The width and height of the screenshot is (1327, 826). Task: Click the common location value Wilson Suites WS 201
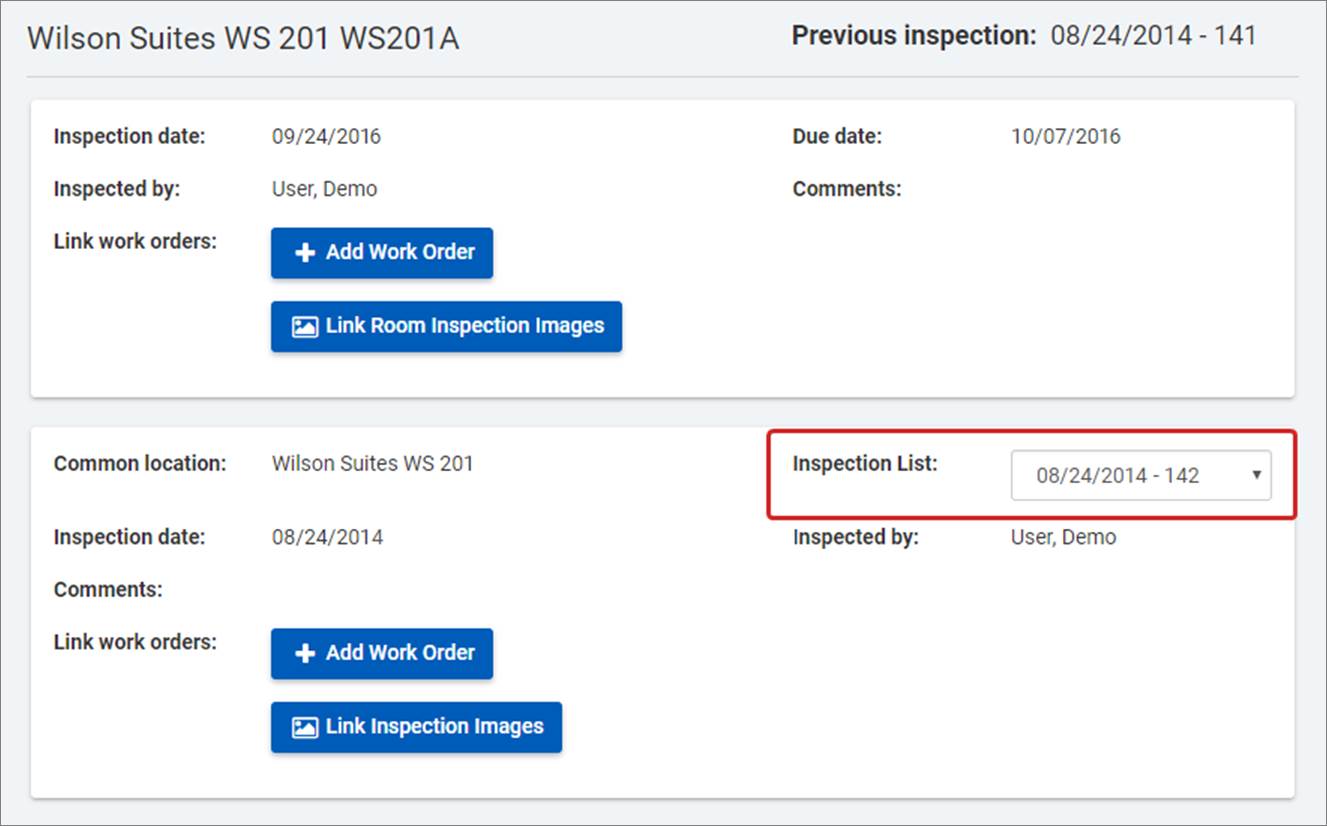click(372, 464)
